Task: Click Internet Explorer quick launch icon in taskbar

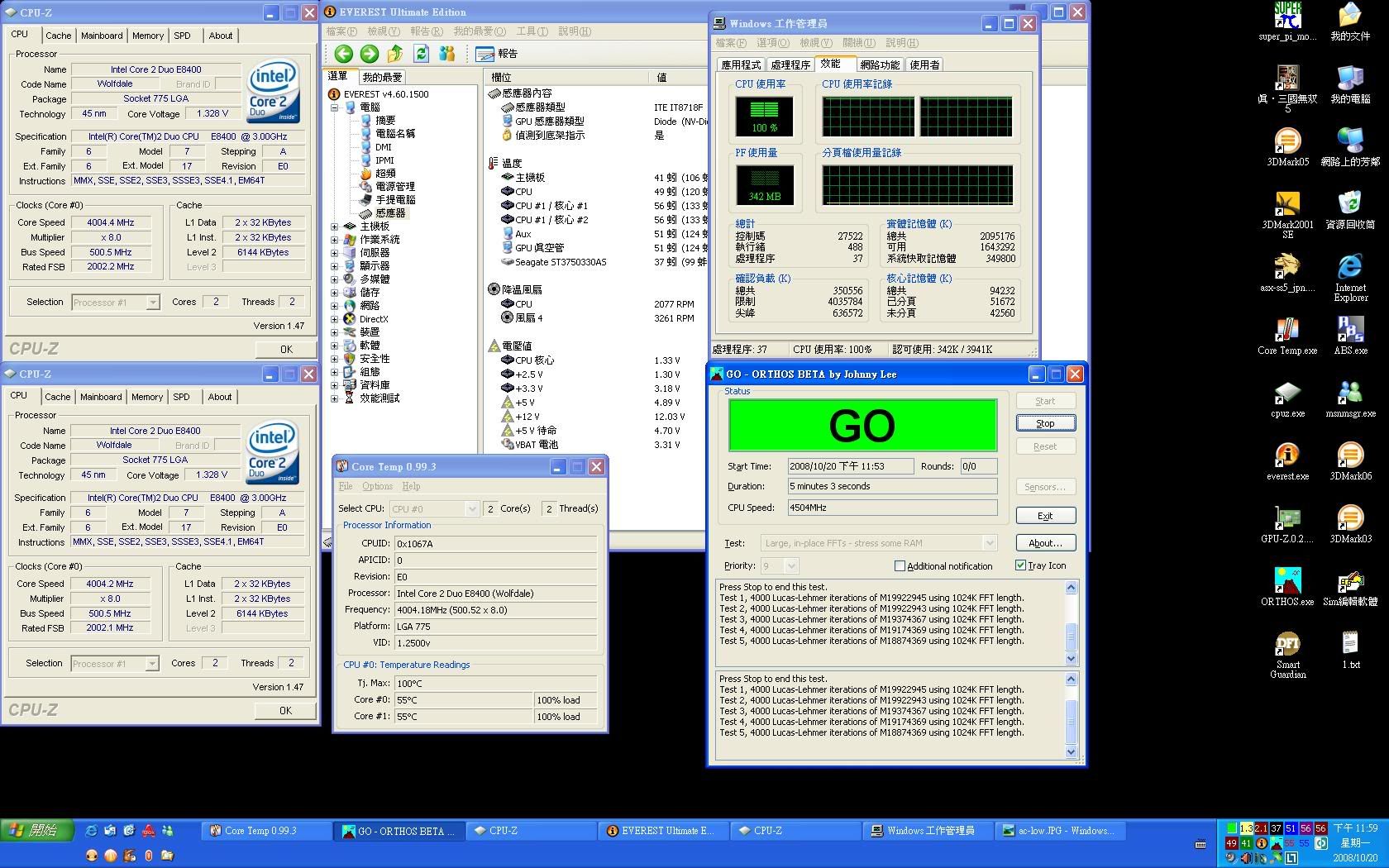Action: coord(91,831)
